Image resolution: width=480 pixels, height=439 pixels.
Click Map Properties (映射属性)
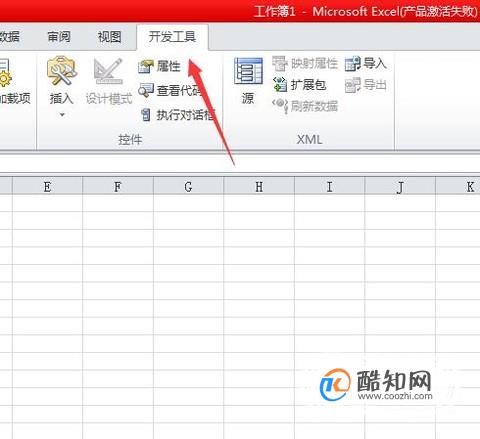pyautogui.click(x=305, y=63)
